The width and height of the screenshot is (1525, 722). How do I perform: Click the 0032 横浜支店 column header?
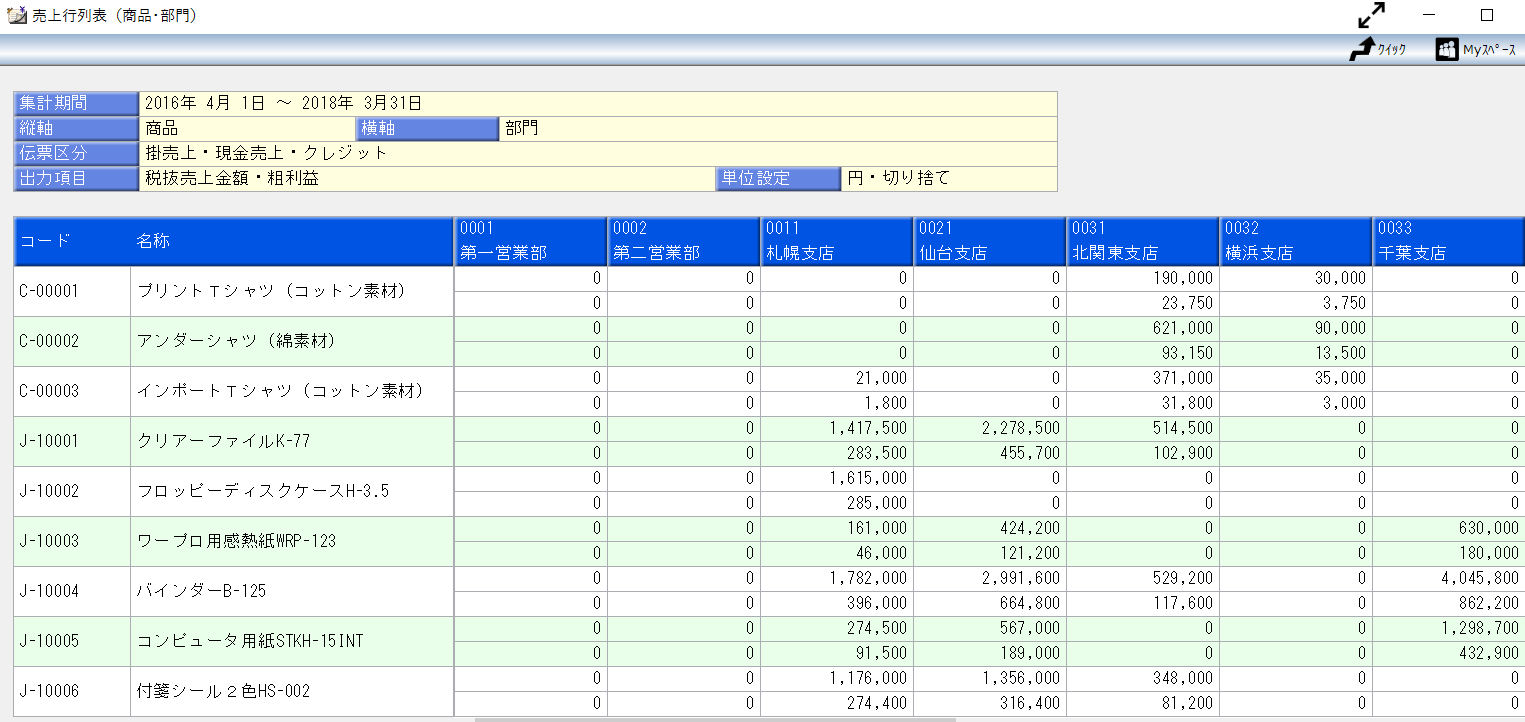tap(1295, 241)
